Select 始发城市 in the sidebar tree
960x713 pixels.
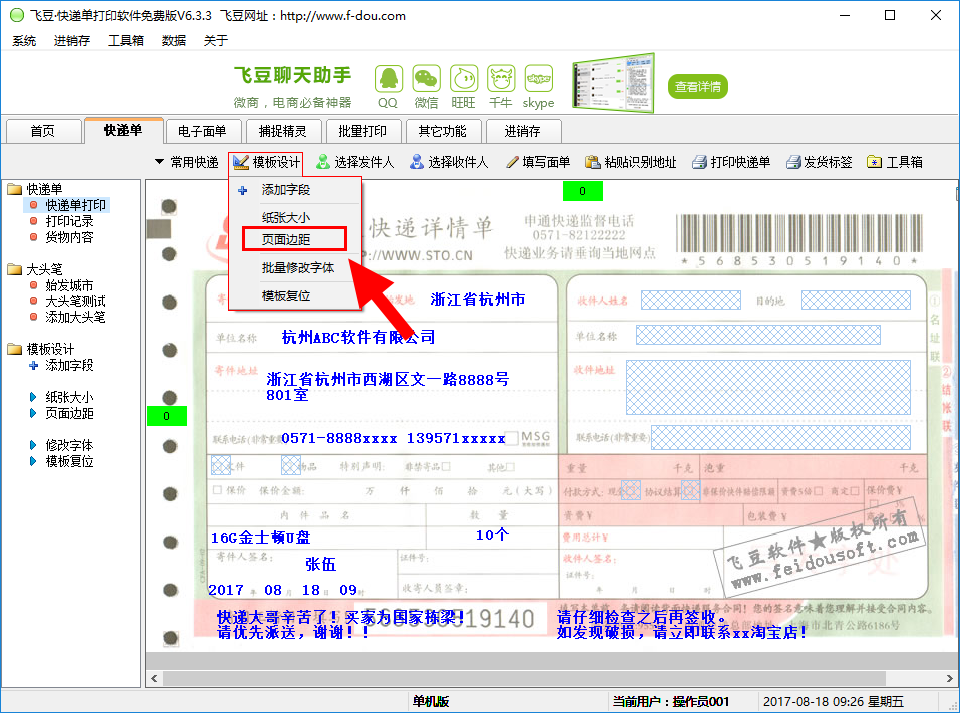(x=69, y=285)
